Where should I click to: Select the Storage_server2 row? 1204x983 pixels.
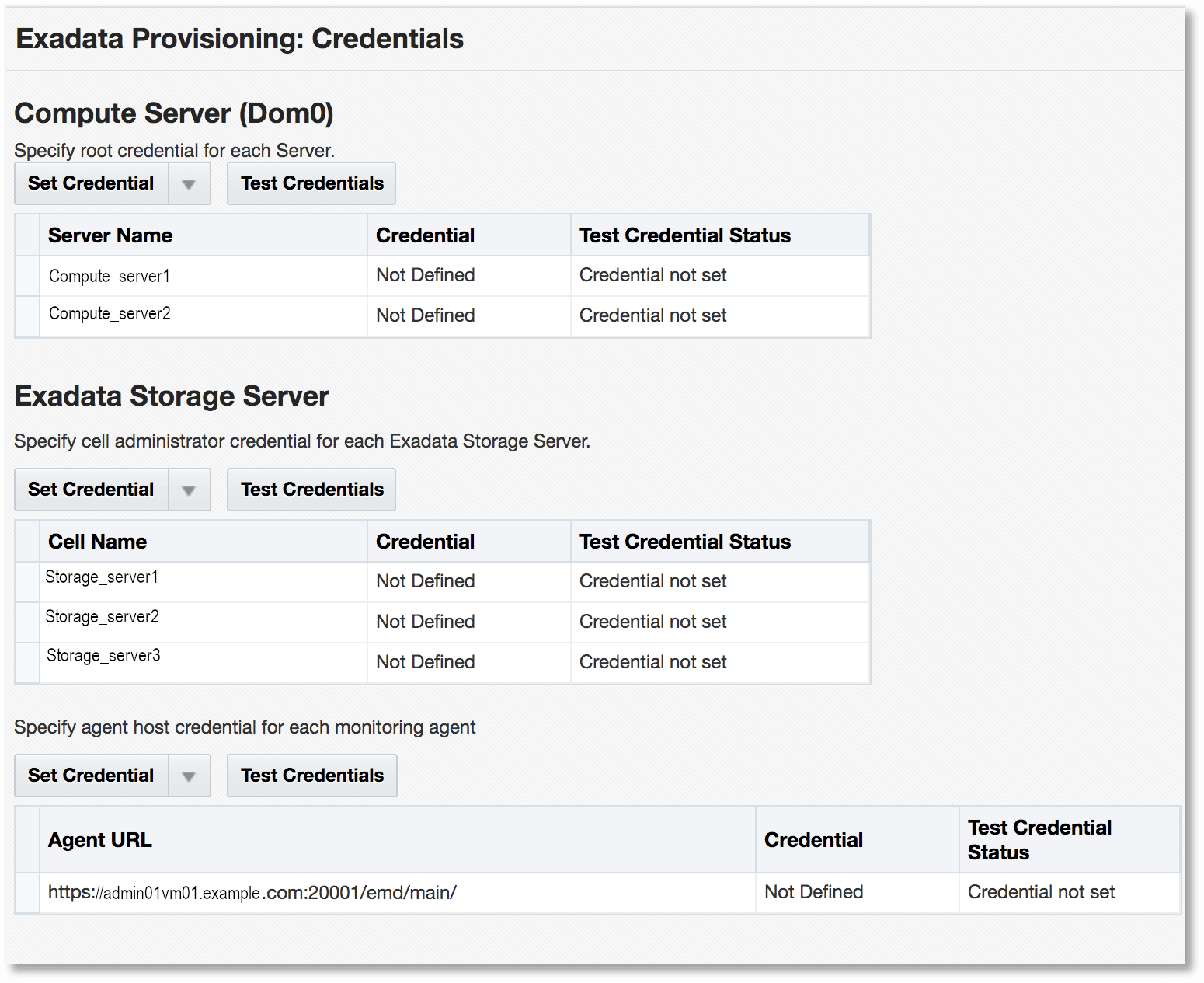pyautogui.click(x=26, y=622)
